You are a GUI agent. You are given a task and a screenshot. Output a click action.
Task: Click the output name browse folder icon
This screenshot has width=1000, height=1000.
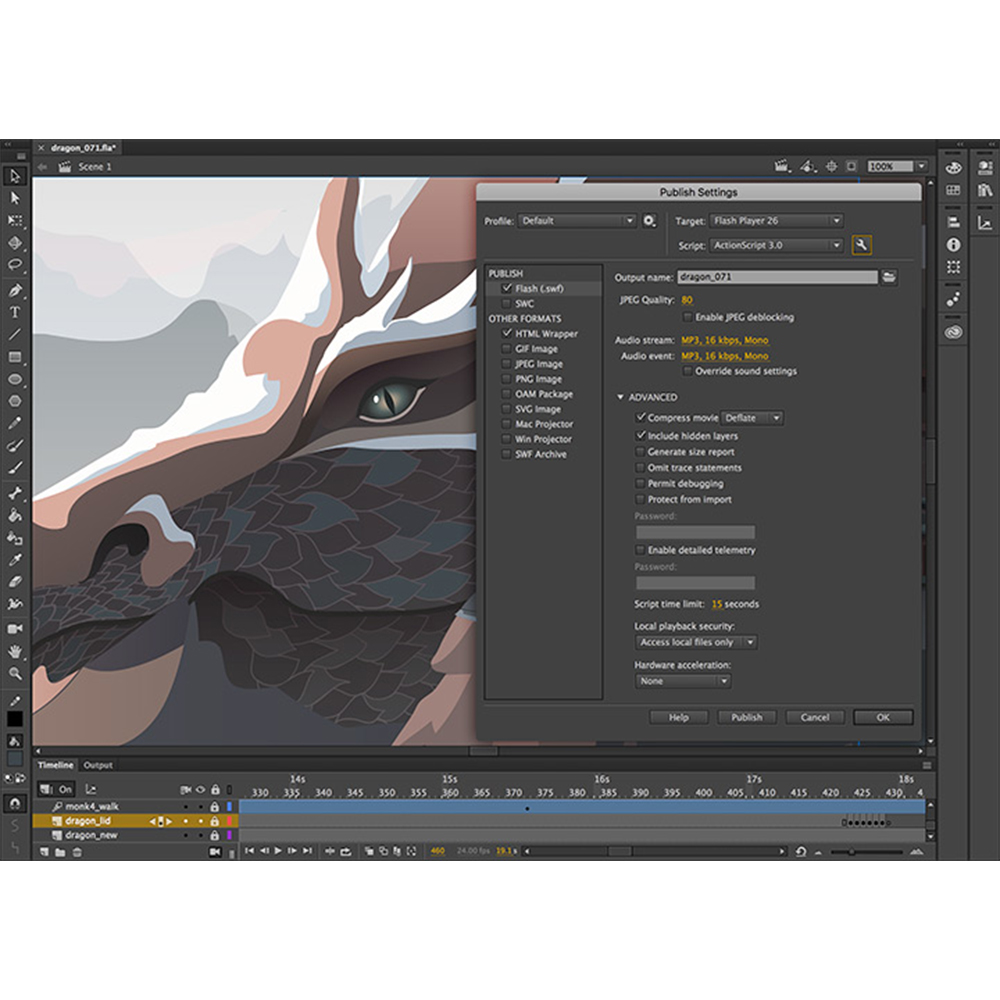(x=888, y=277)
